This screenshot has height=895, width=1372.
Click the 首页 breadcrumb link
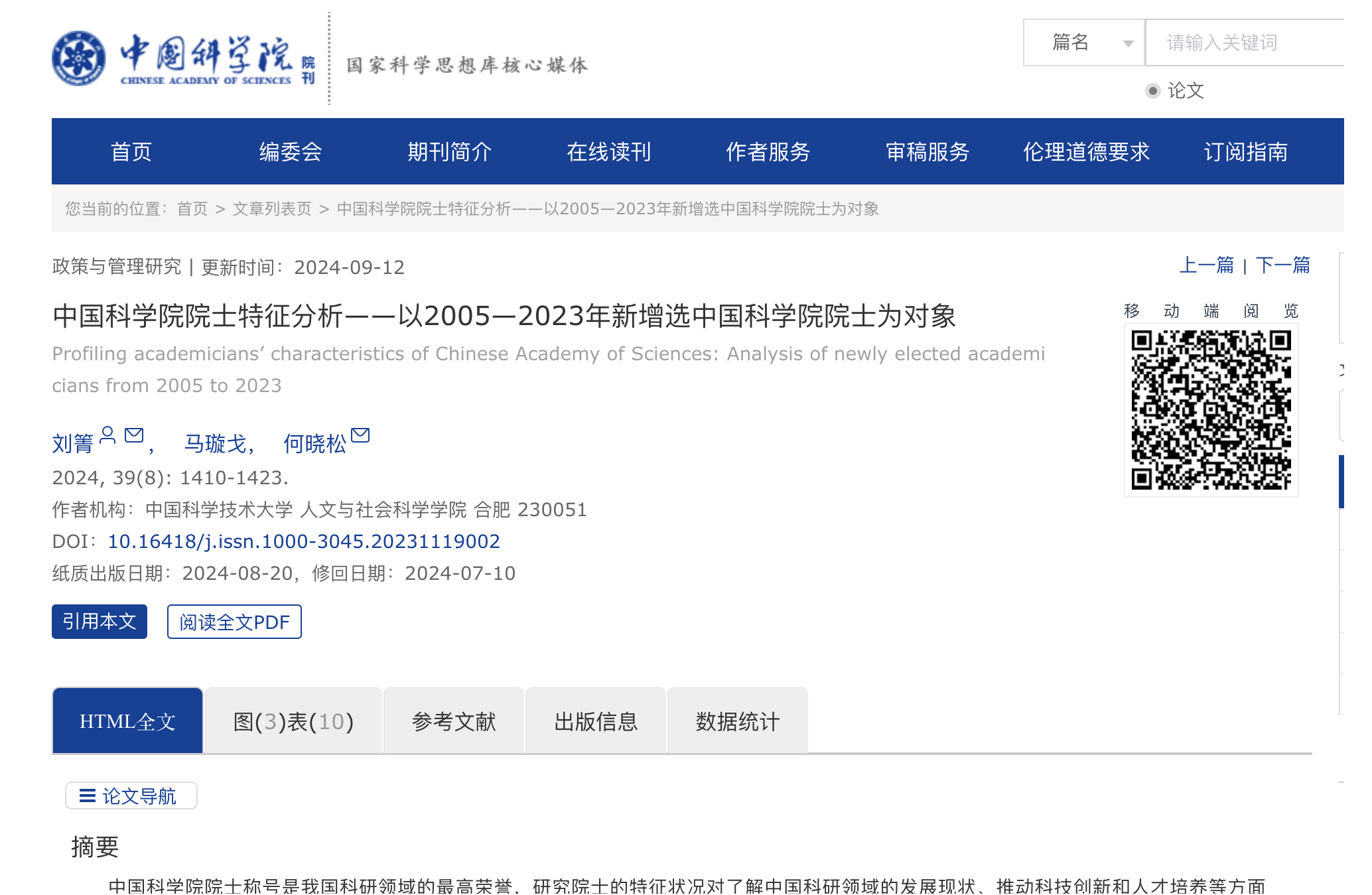[x=192, y=209]
